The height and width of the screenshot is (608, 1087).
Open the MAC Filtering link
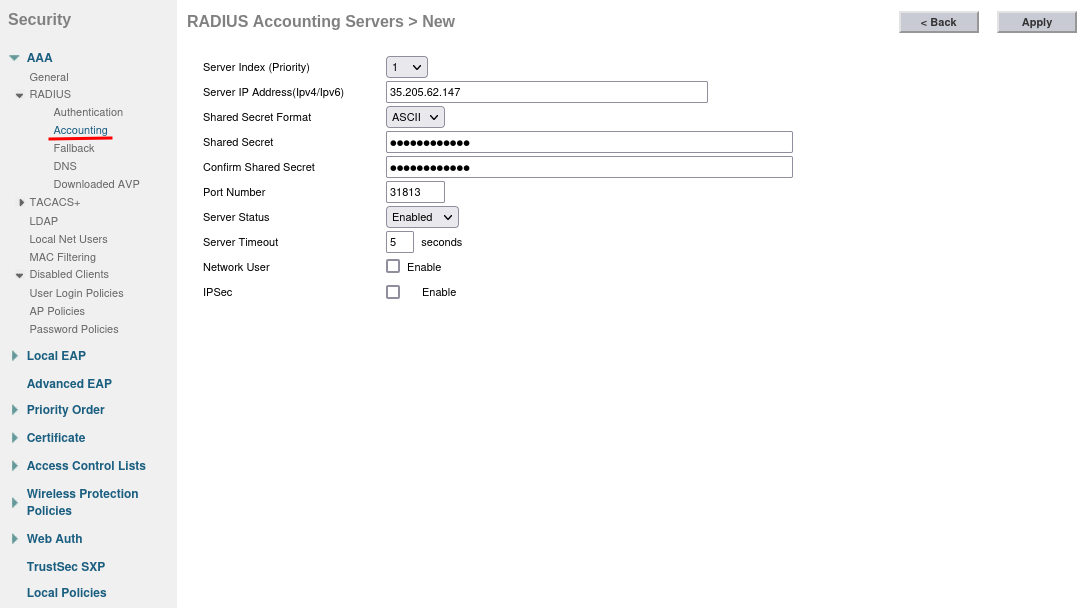62,257
